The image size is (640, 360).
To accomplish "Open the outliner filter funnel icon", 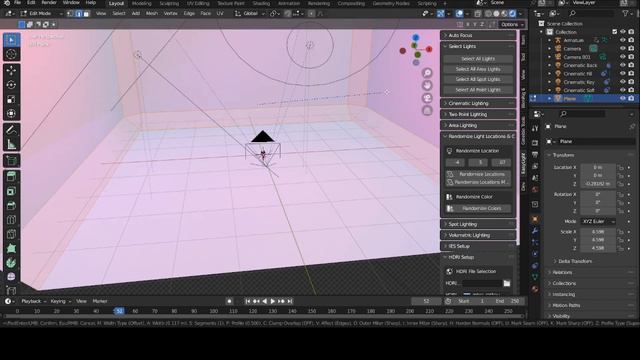I will [625, 13].
